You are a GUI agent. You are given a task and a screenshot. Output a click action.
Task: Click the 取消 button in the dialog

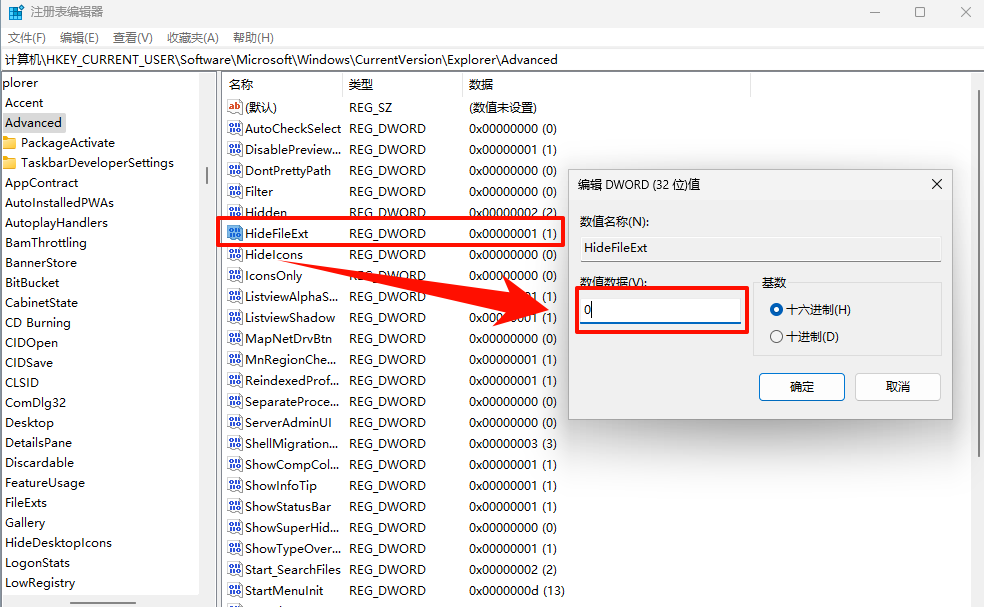click(897, 386)
